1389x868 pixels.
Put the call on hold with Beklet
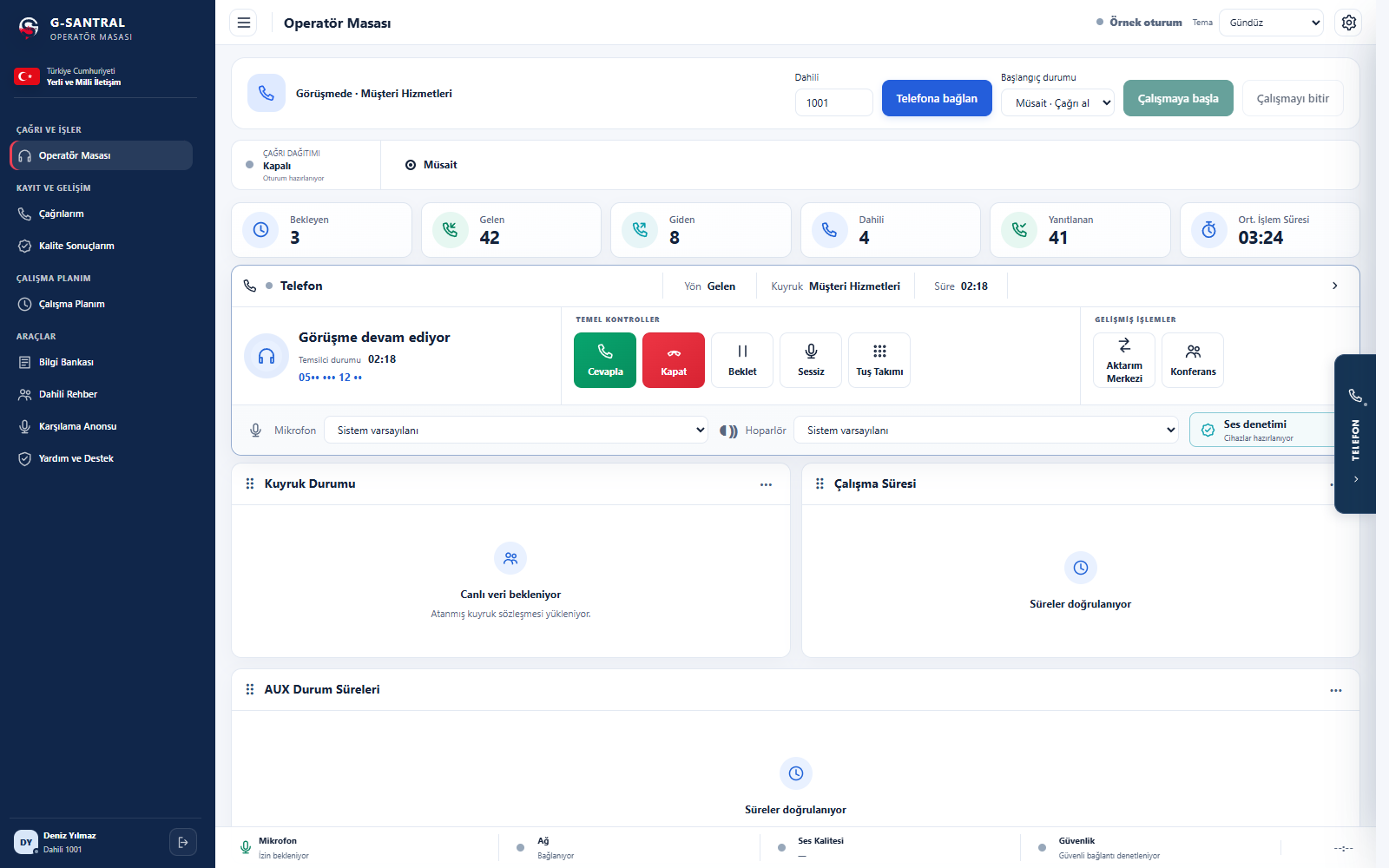(742, 360)
